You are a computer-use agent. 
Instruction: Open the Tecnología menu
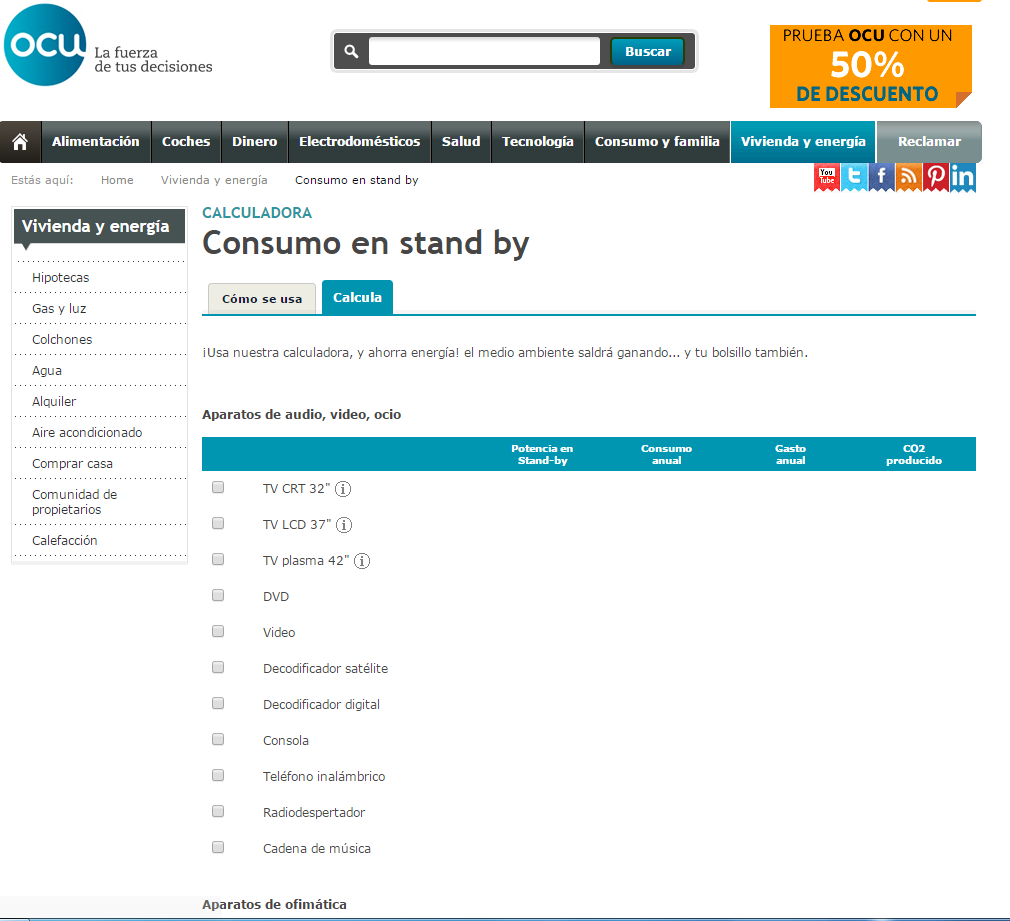[x=538, y=142]
